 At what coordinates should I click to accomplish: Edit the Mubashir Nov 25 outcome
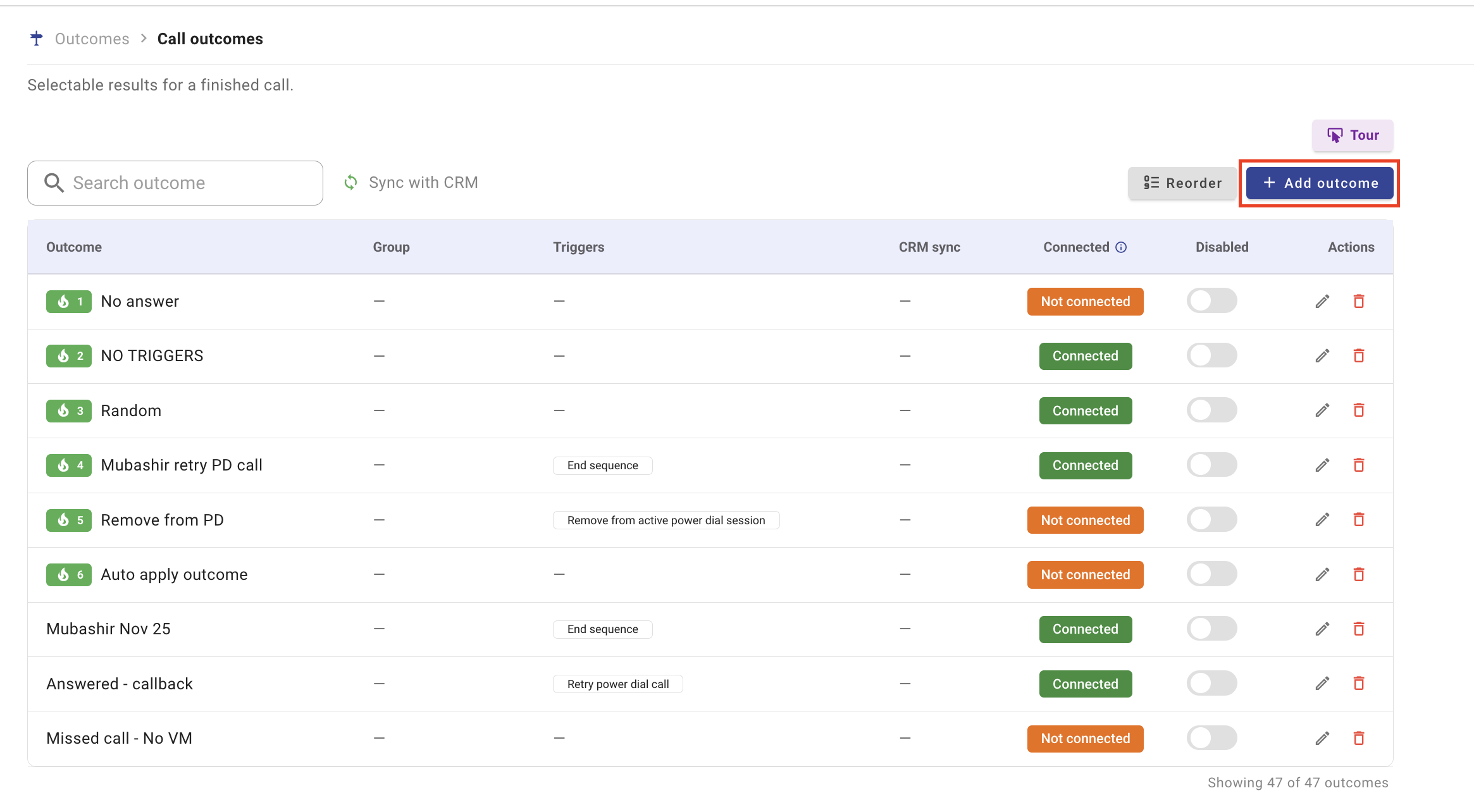pos(1322,629)
